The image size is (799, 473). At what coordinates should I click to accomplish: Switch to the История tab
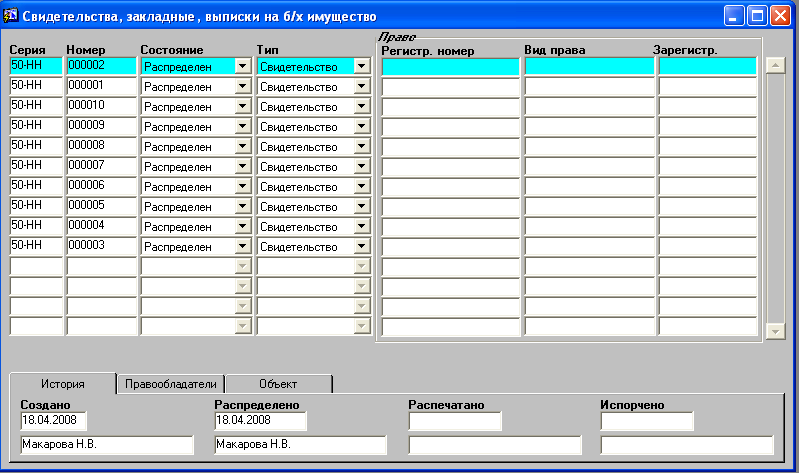[63, 384]
